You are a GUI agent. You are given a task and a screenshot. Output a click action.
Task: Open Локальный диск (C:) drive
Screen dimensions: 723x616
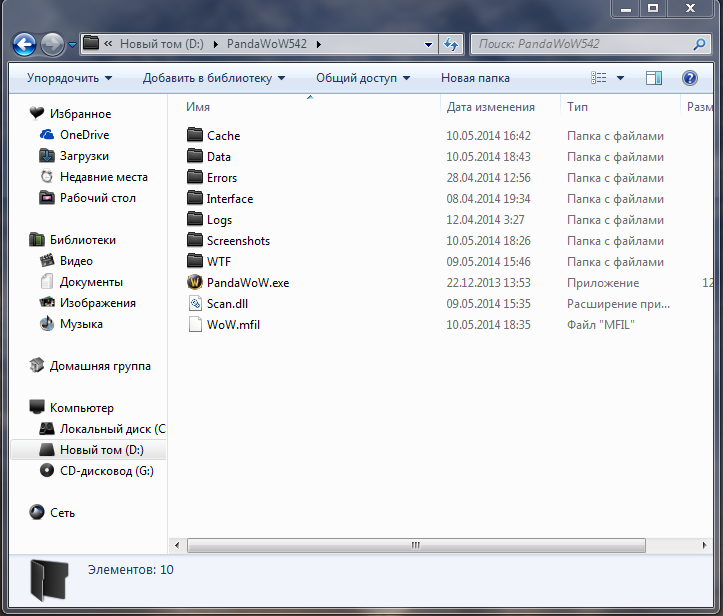click(113, 429)
